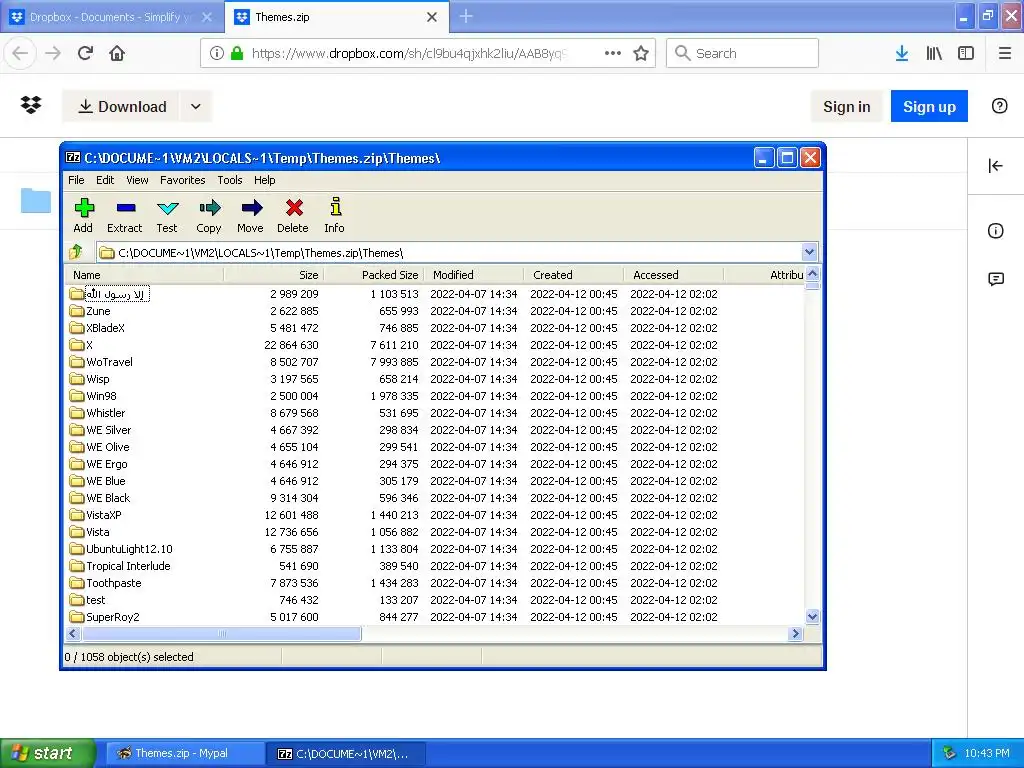Image resolution: width=1024 pixels, height=768 pixels.
Task: Open the Help menu in 7-Zip
Action: (264, 180)
